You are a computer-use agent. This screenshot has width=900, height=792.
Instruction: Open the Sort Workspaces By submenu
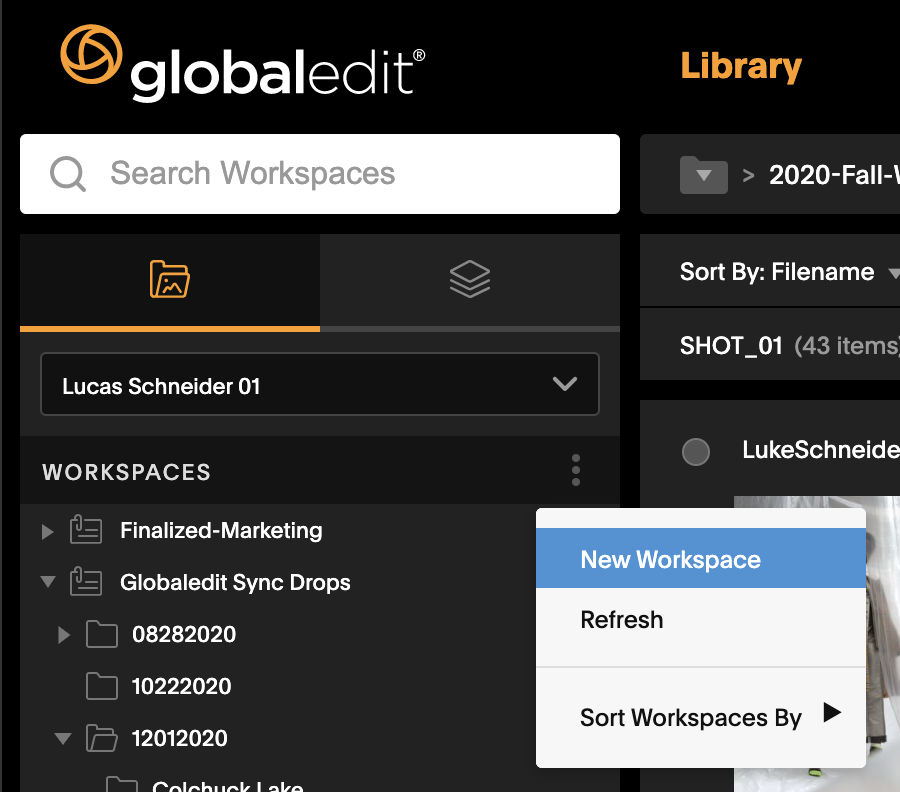point(700,717)
